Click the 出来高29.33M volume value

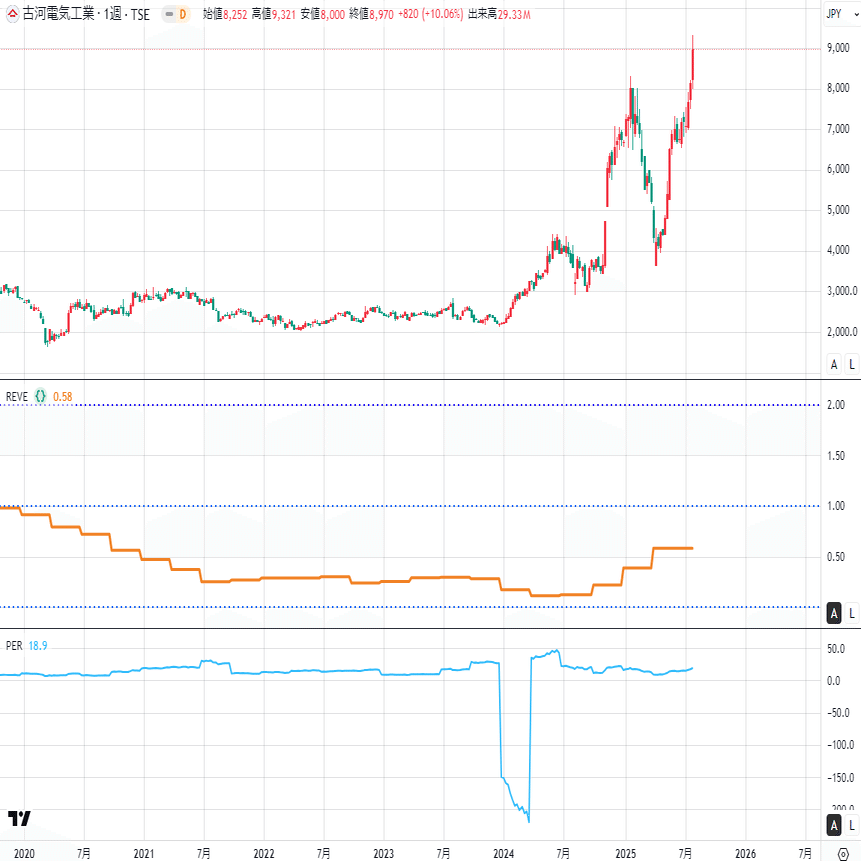(499, 14)
